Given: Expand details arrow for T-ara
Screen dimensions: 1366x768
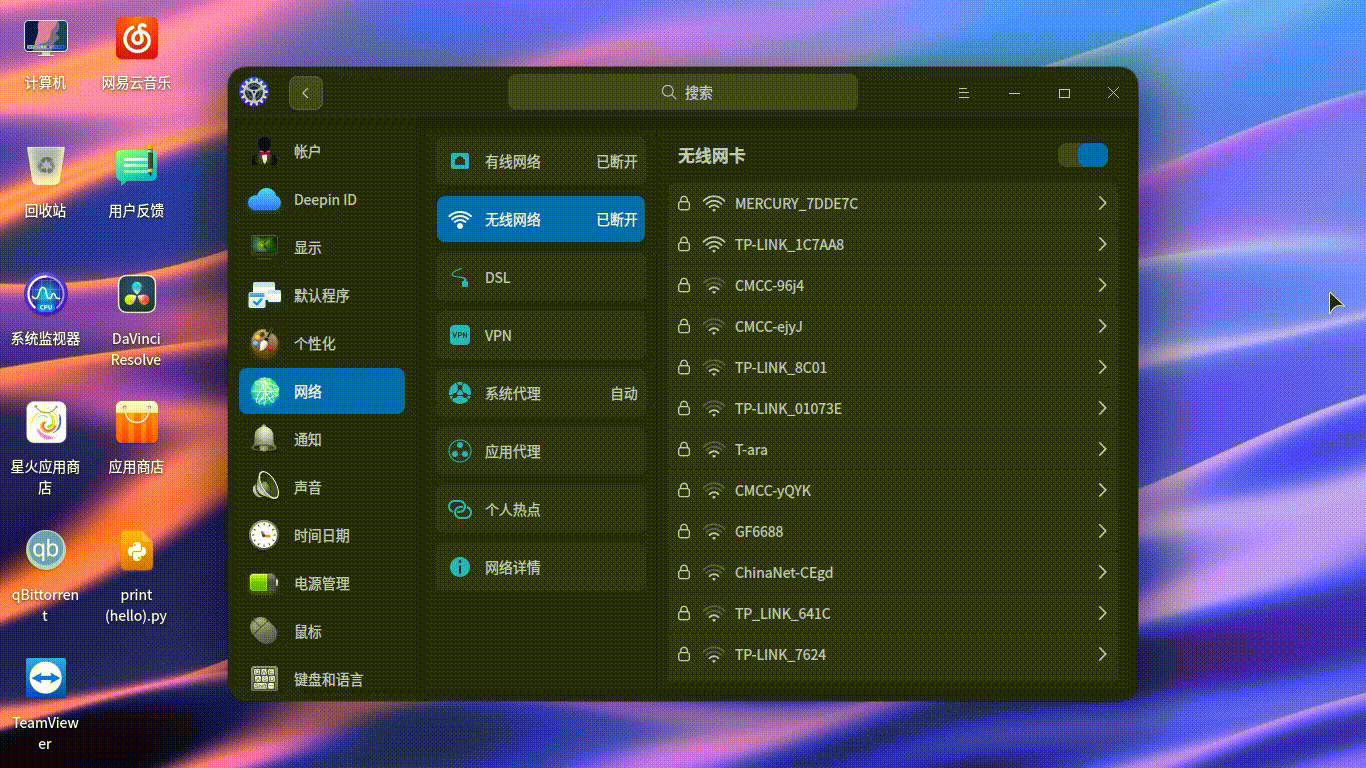Looking at the screenshot, I should tap(1102, 450).
